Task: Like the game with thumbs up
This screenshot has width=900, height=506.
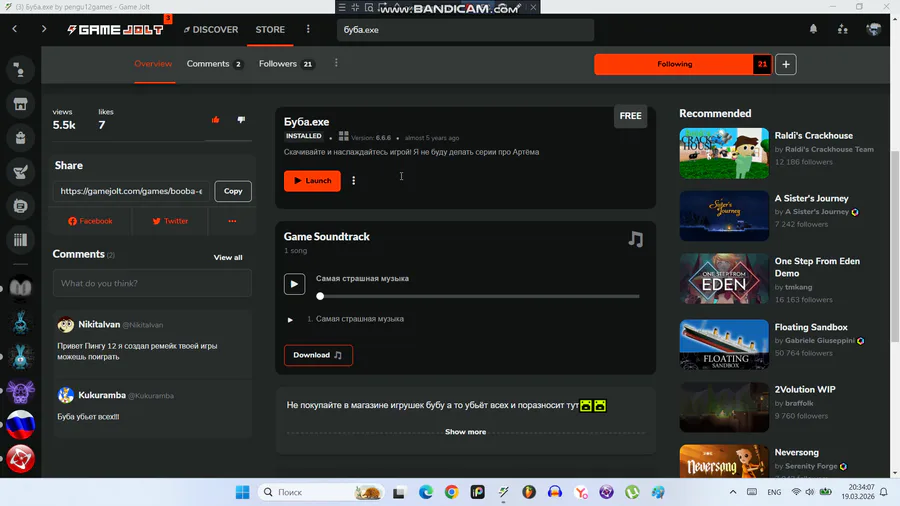Action: pyautogui.click(x=215, y=119)
